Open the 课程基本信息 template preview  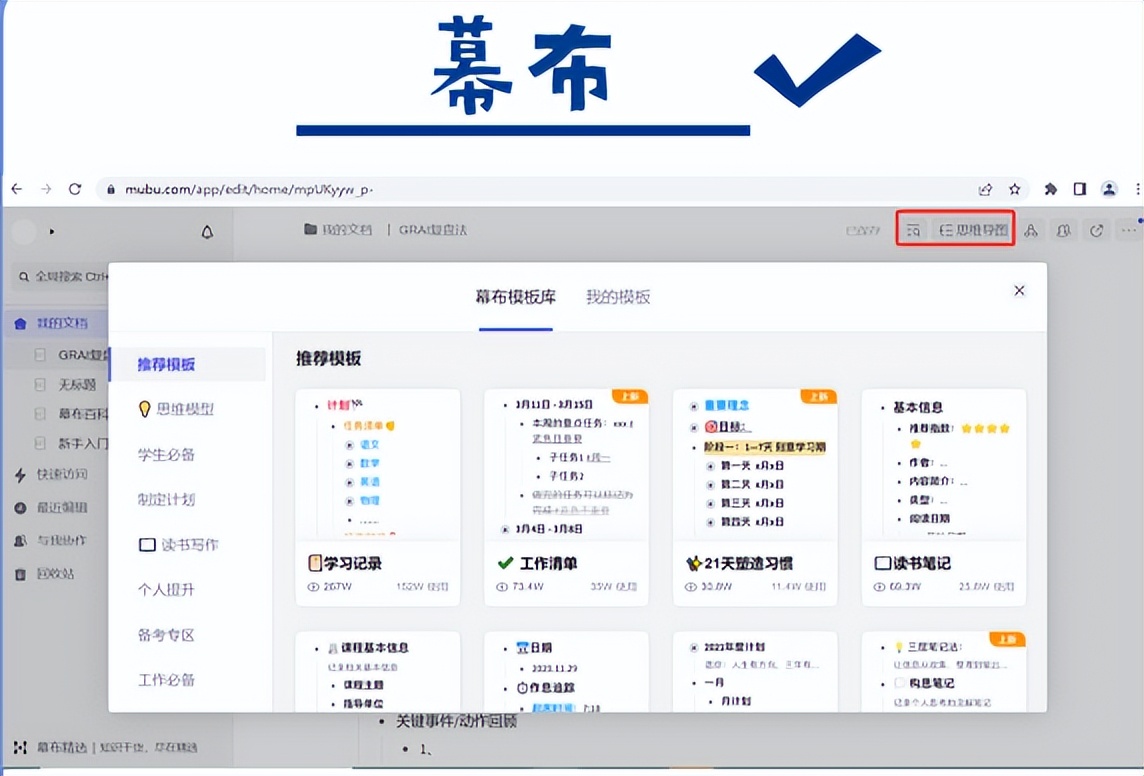click(x=378, y=672)
